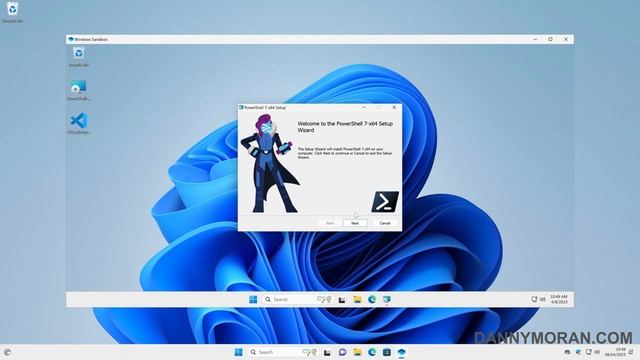The width and height of the screenshot is (640, 360).
Task: Close the Windows Sandbox window
Action: pyautogui.click(x=566, y=39)
